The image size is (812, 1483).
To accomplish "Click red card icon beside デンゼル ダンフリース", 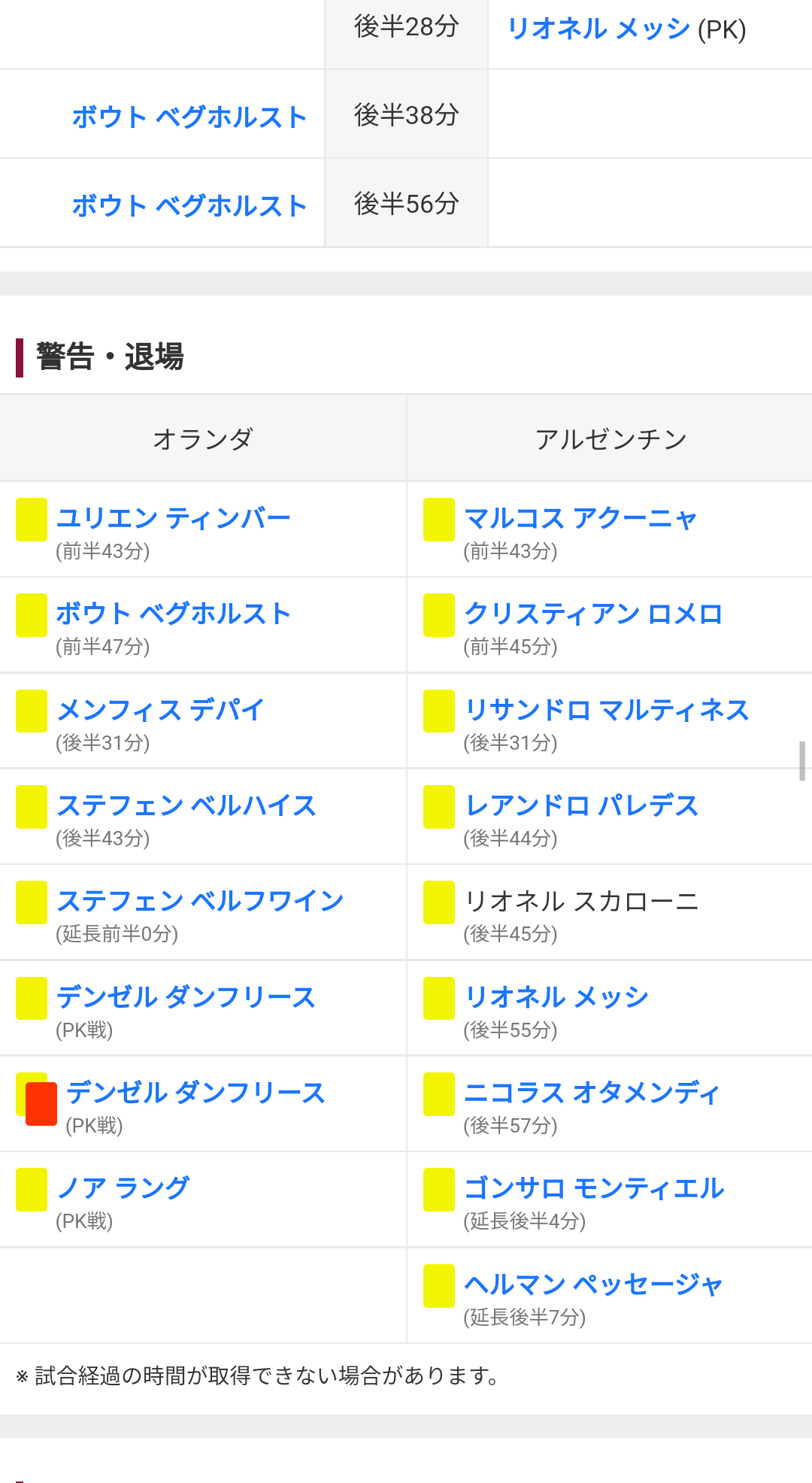I will pyautogui.click(x=41, y=1104).
